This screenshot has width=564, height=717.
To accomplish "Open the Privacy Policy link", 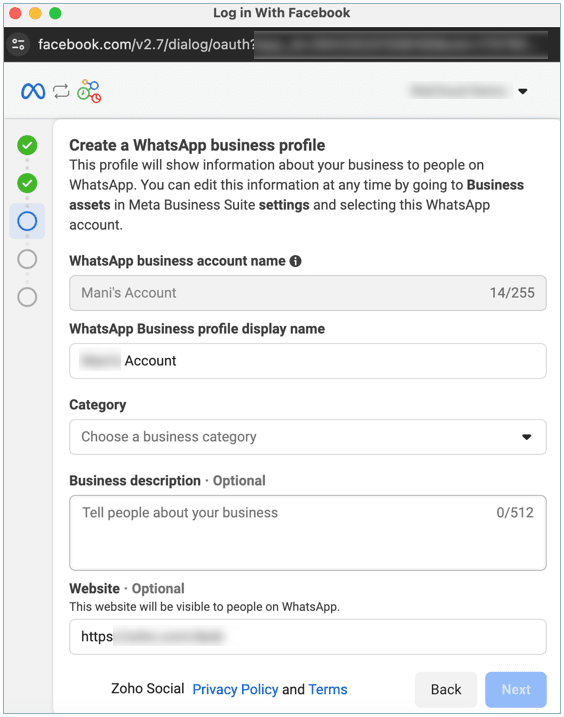I will [x=235, y=689].
